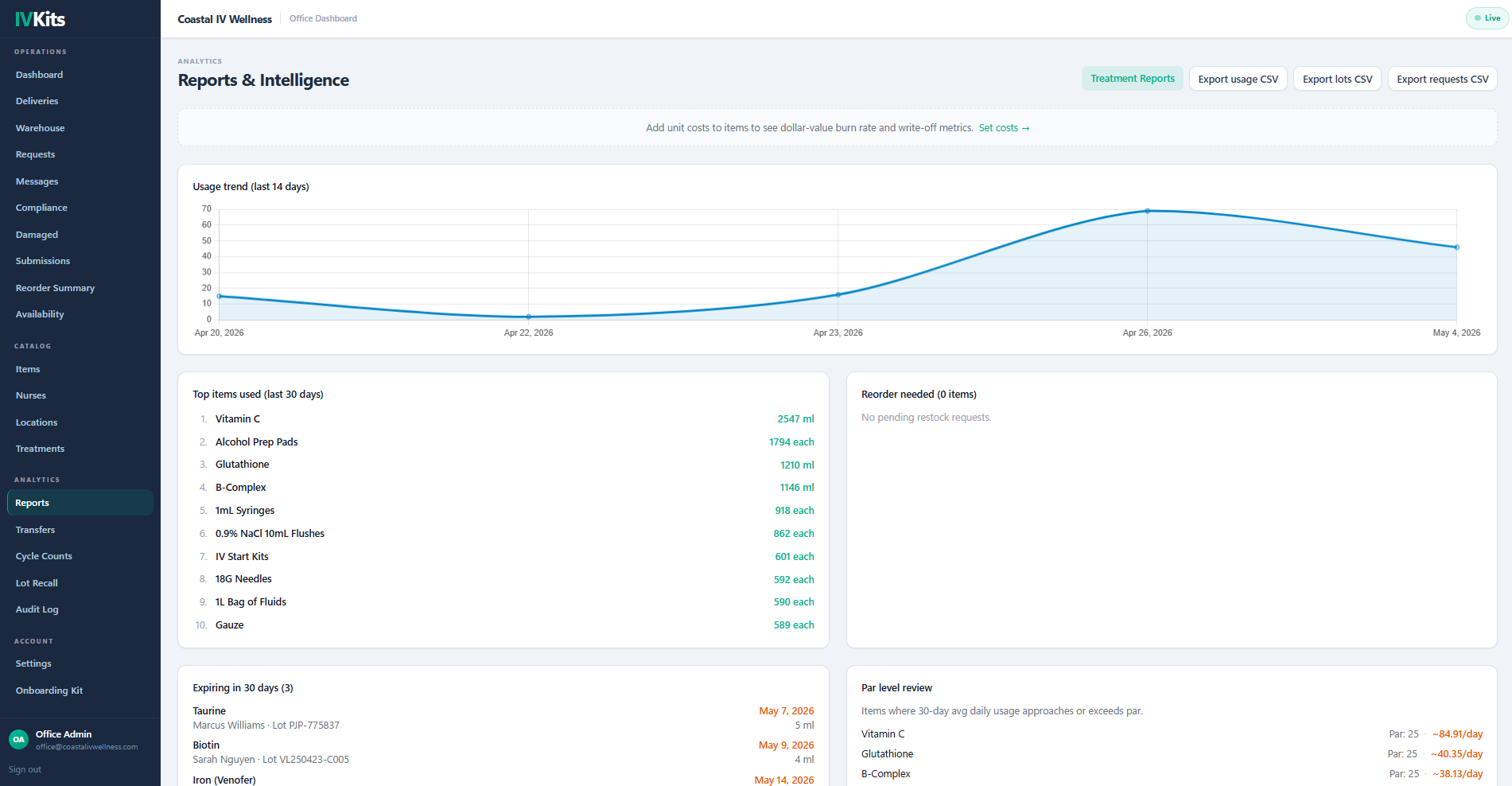Image resolution: width=1512 pixels, height=786 pixels.
Task: Select Availability in the sidebar
Action: 40,314
